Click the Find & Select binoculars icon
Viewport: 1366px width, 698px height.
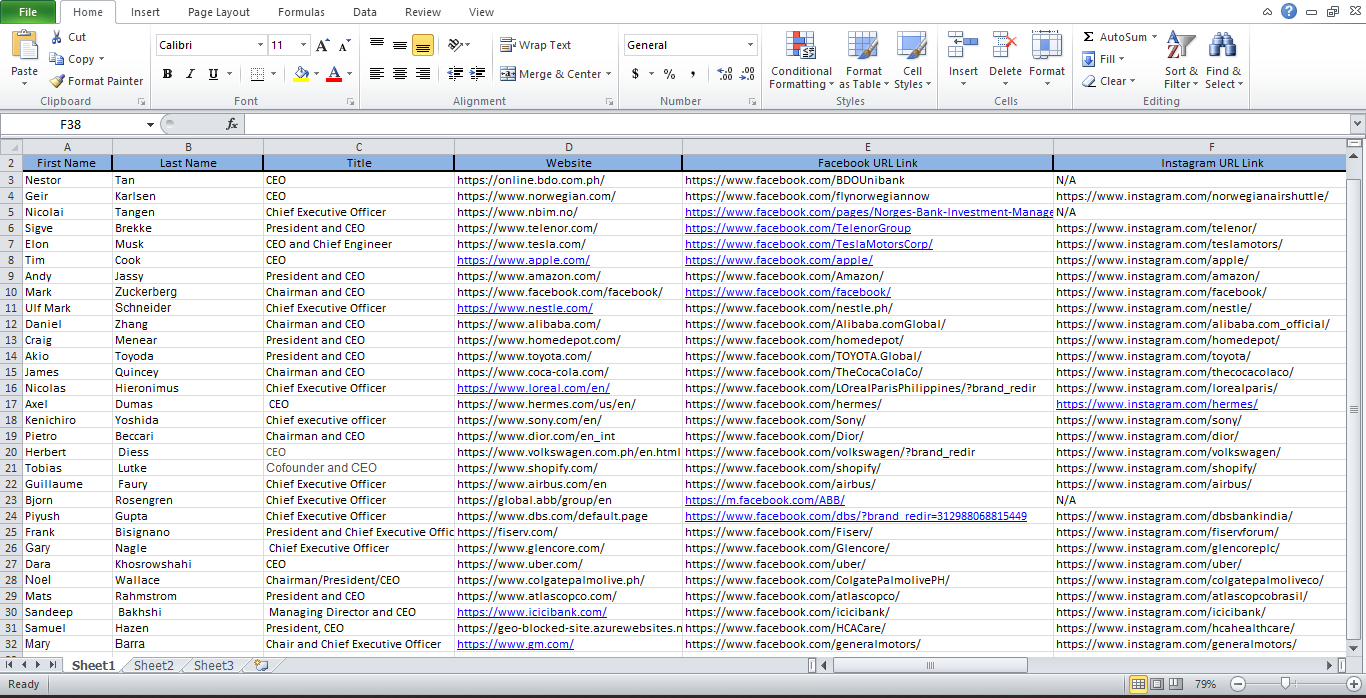[1222, 46]
